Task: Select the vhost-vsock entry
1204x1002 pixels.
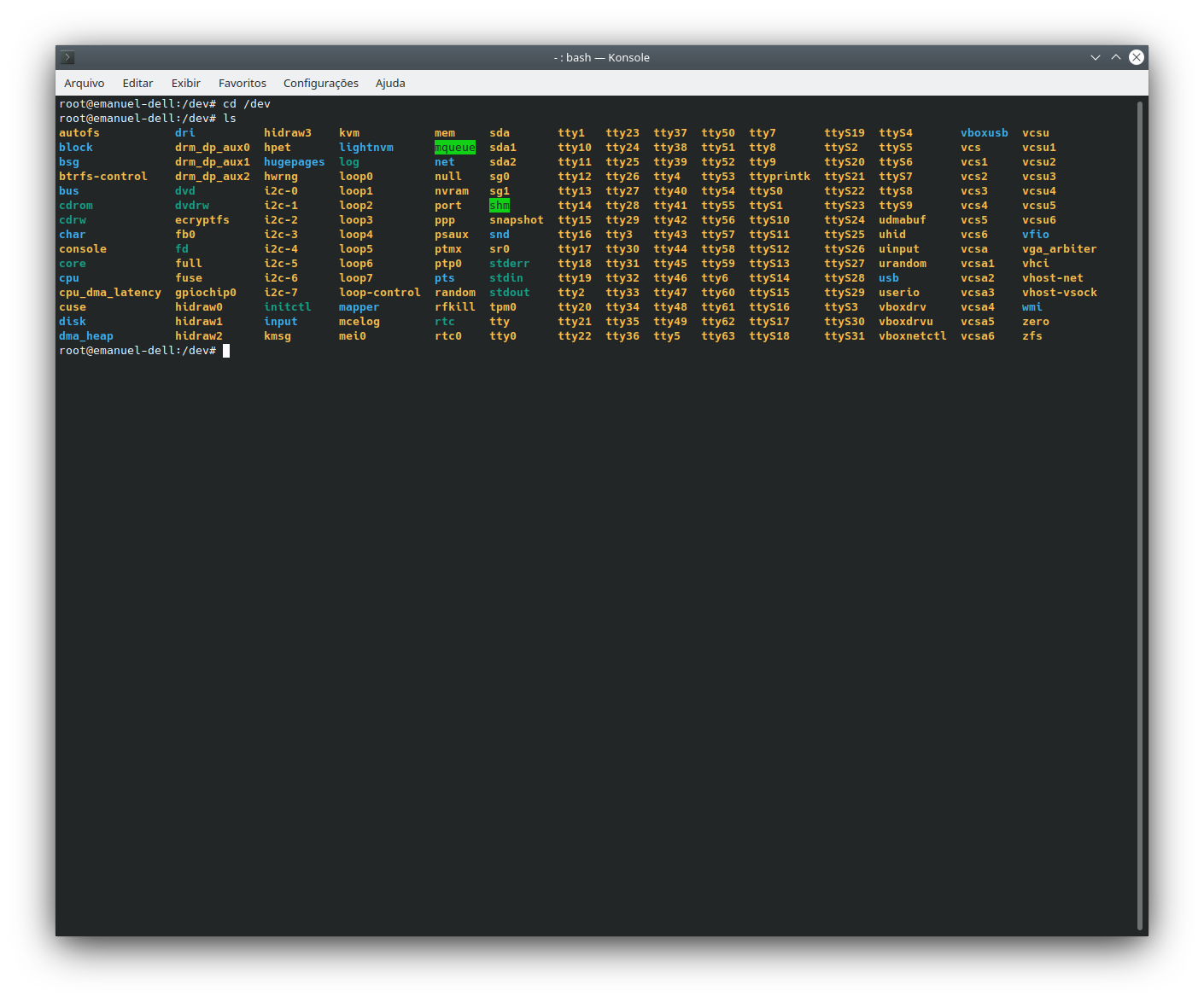Action: (1060, 293)
